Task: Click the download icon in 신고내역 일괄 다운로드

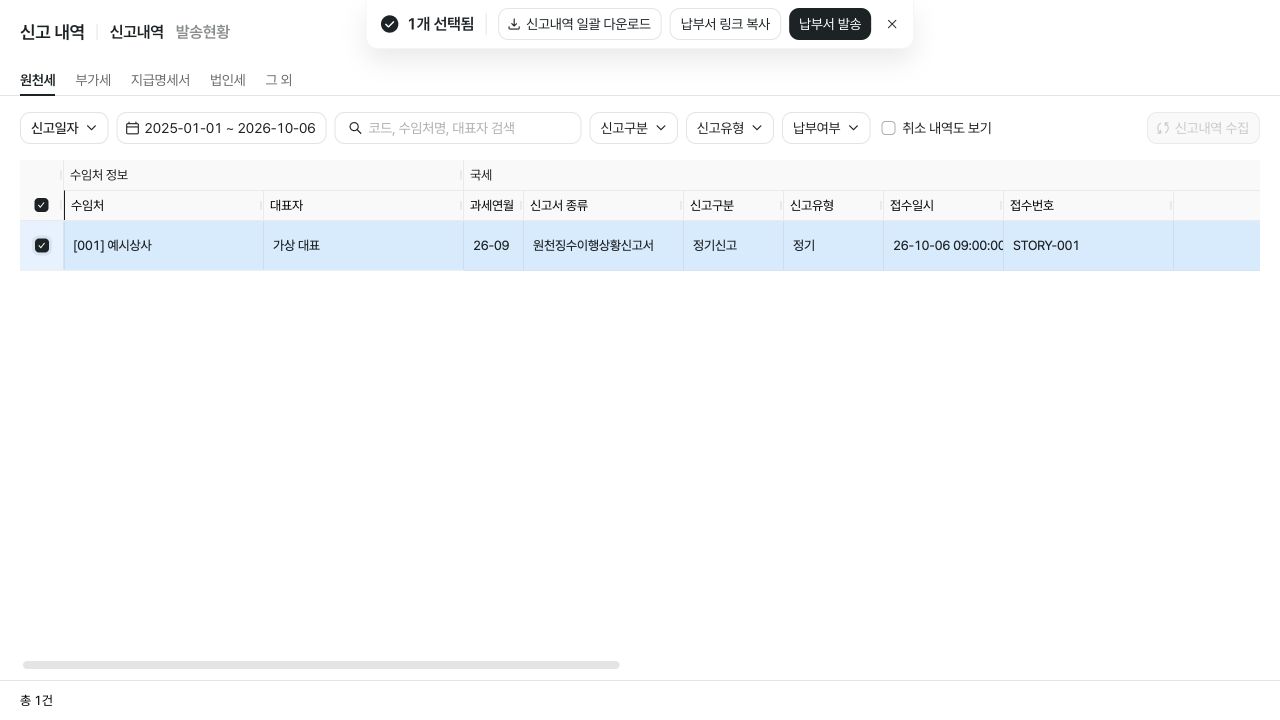Action: [x=514, y=24]
